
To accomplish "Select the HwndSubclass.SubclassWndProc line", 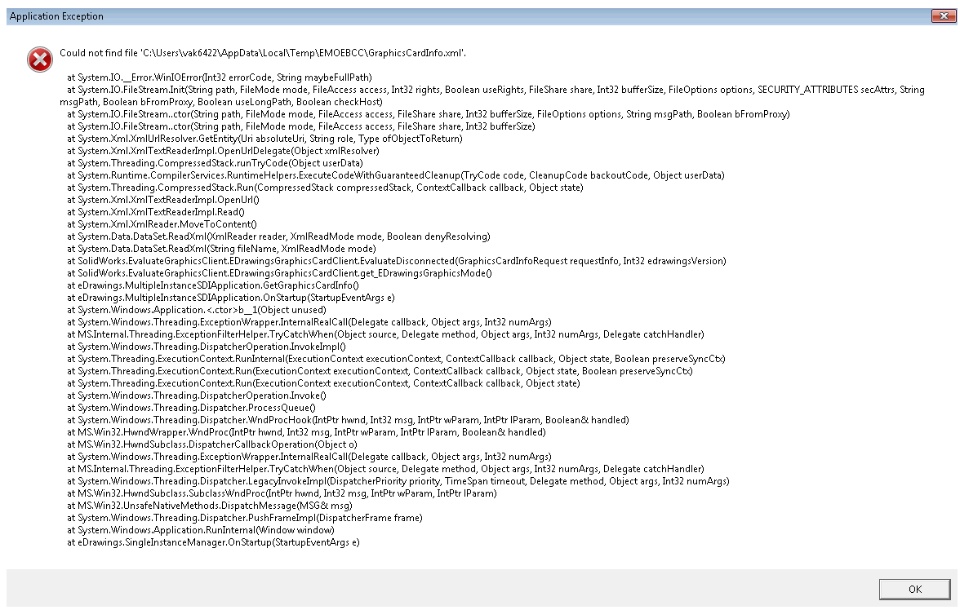I will (282, 494).
